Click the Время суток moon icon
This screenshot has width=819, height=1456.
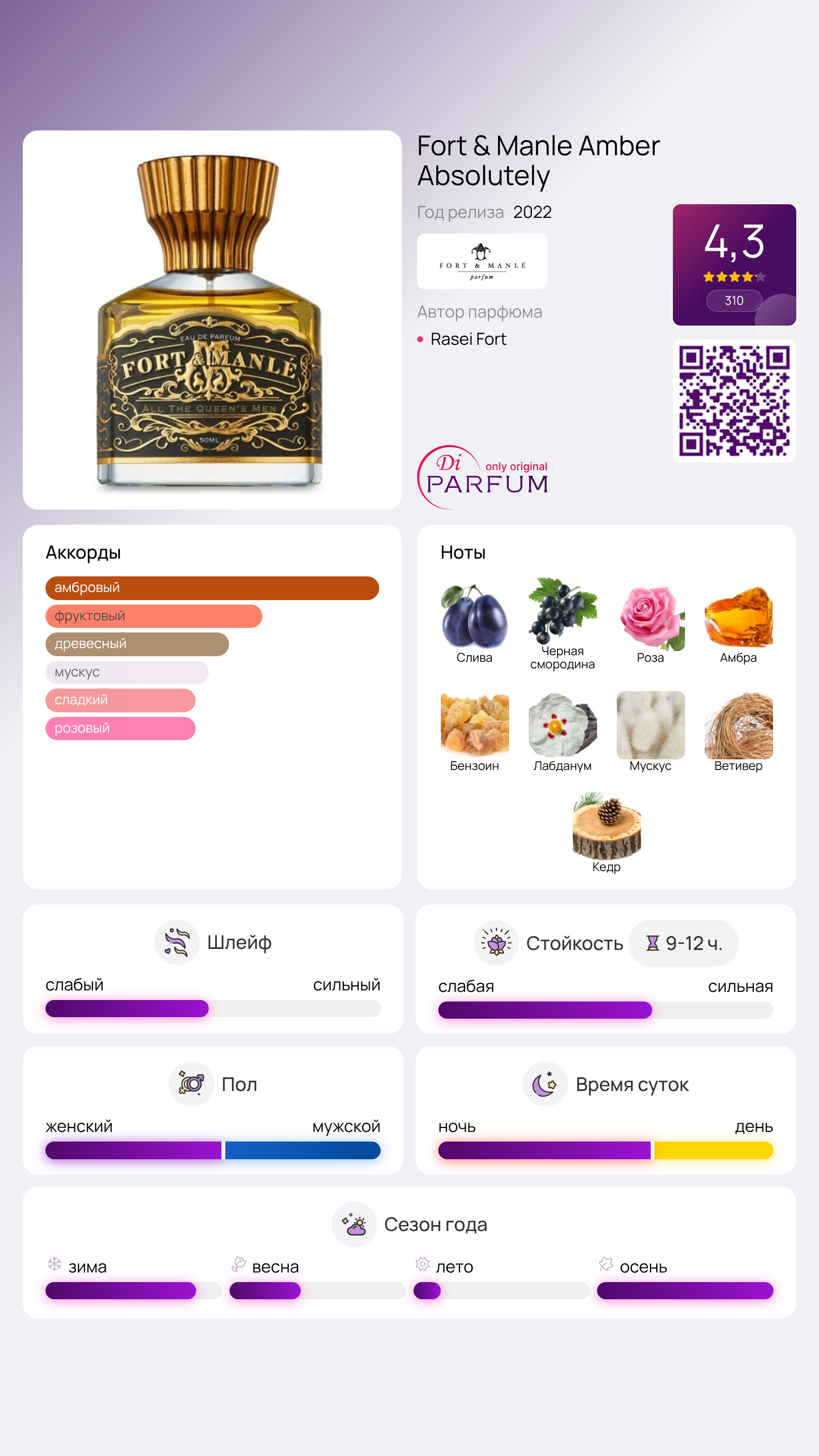pos(545,1084)
